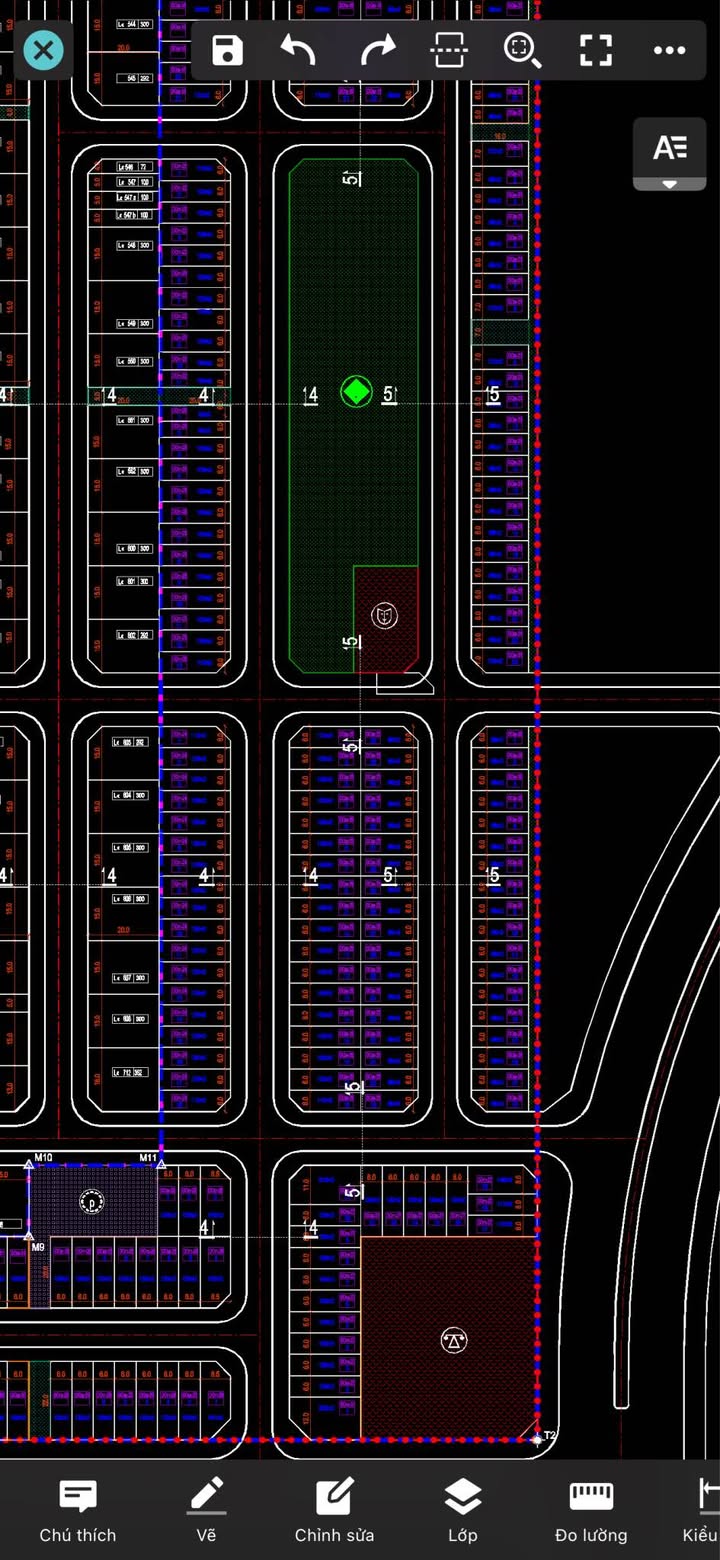
Task: Enter fullscreen view mode
Action: [x=596, y=50]
